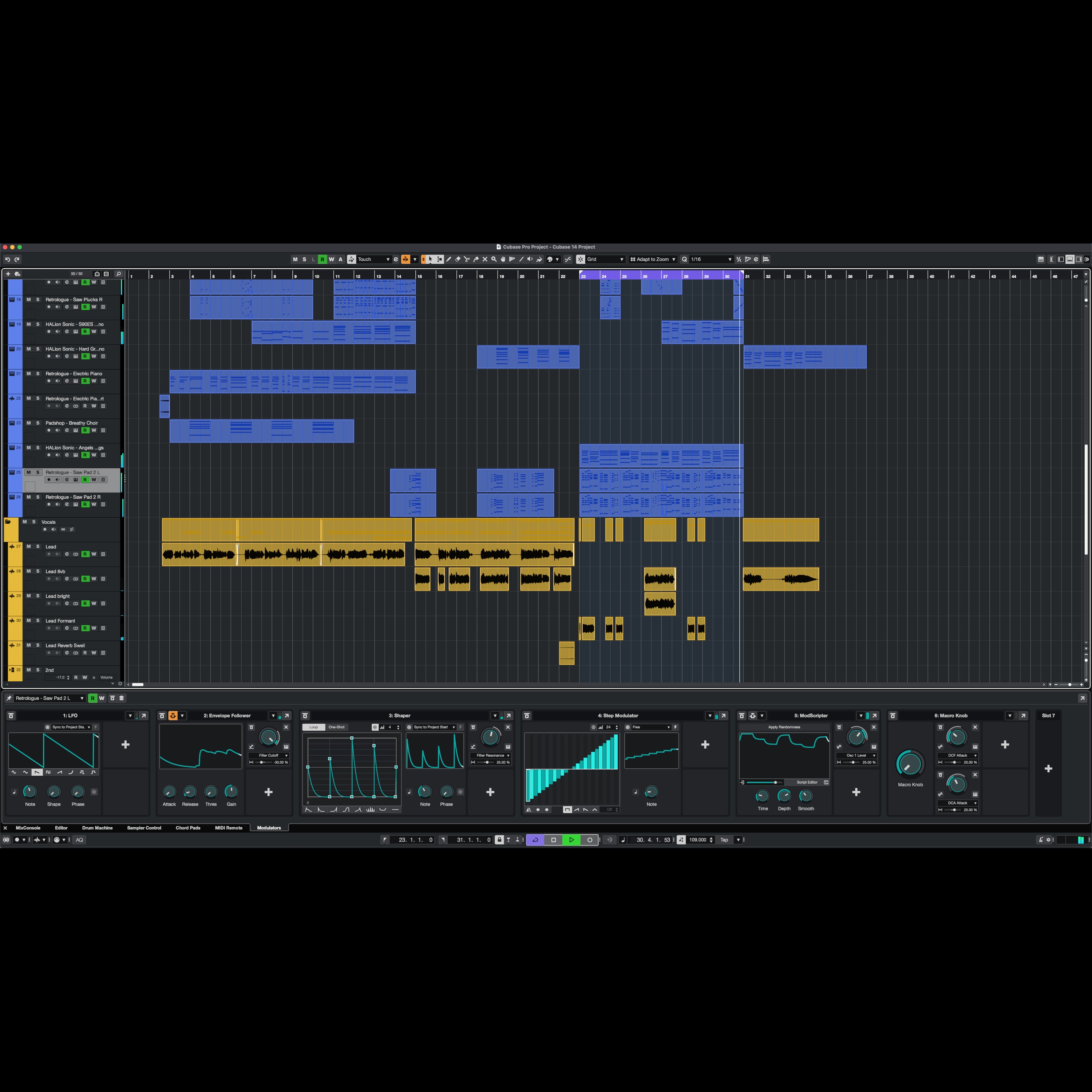Select the Draw pencil tool in toolbar

(x=449, y=260)
